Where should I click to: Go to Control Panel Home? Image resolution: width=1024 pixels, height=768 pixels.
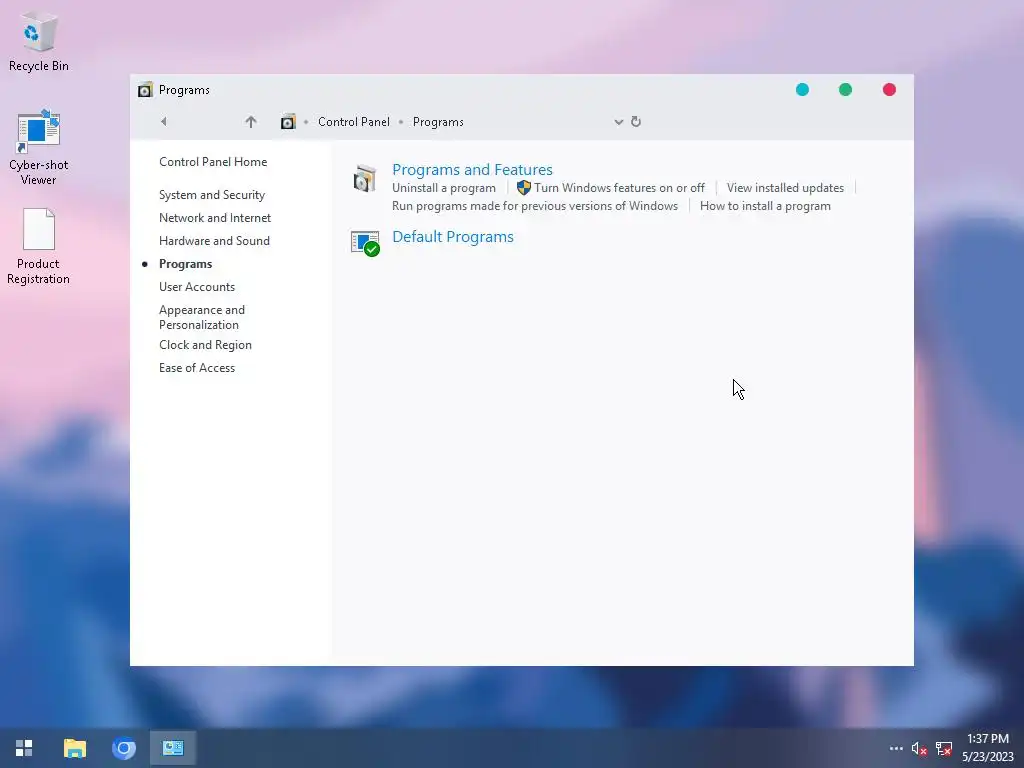point(213,161)
